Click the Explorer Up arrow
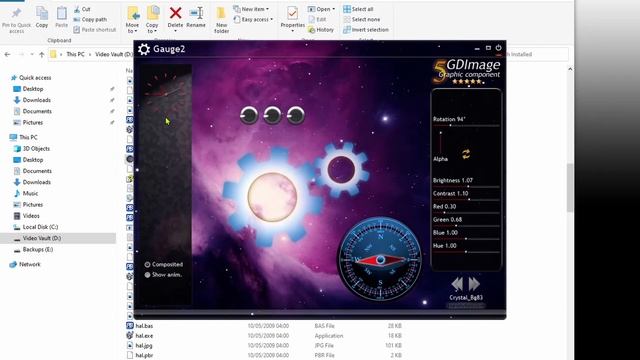Image resolution: width=640 pixels, height=360 pixels. 42,54
